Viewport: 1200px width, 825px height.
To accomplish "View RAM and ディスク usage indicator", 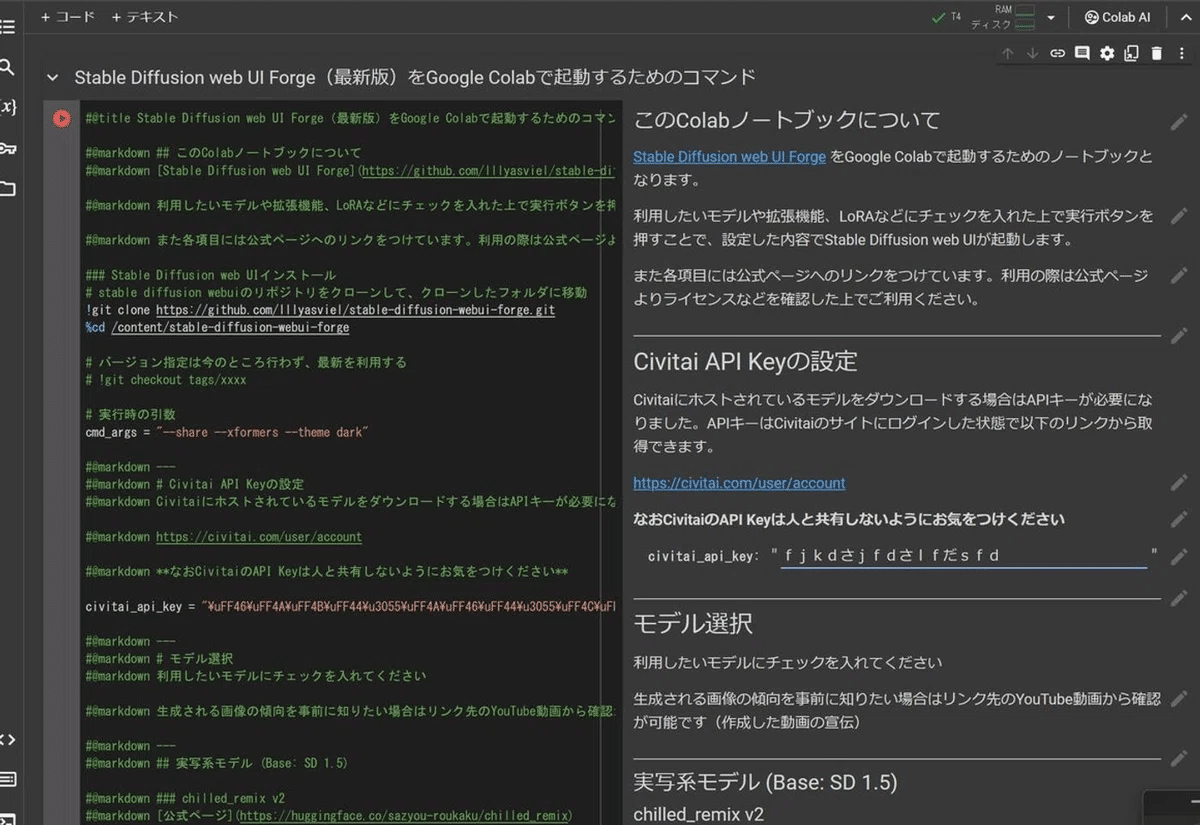I will tap(1003, 17).
